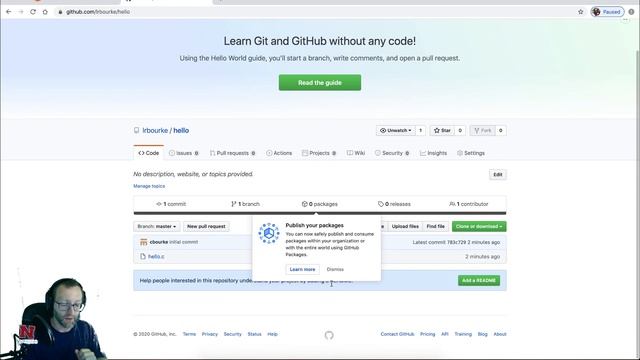Click Find file button
This screenshot has width=640, height=360.
pos(436,226)
